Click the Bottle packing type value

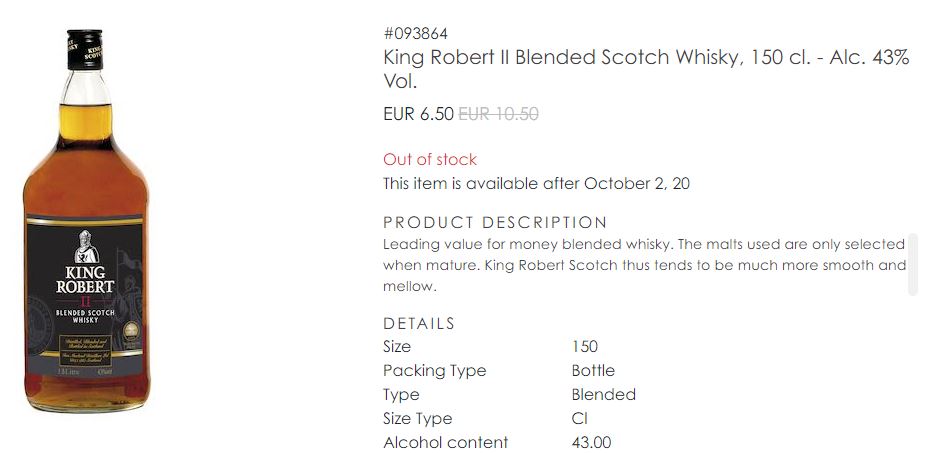(x=593, y=371)
